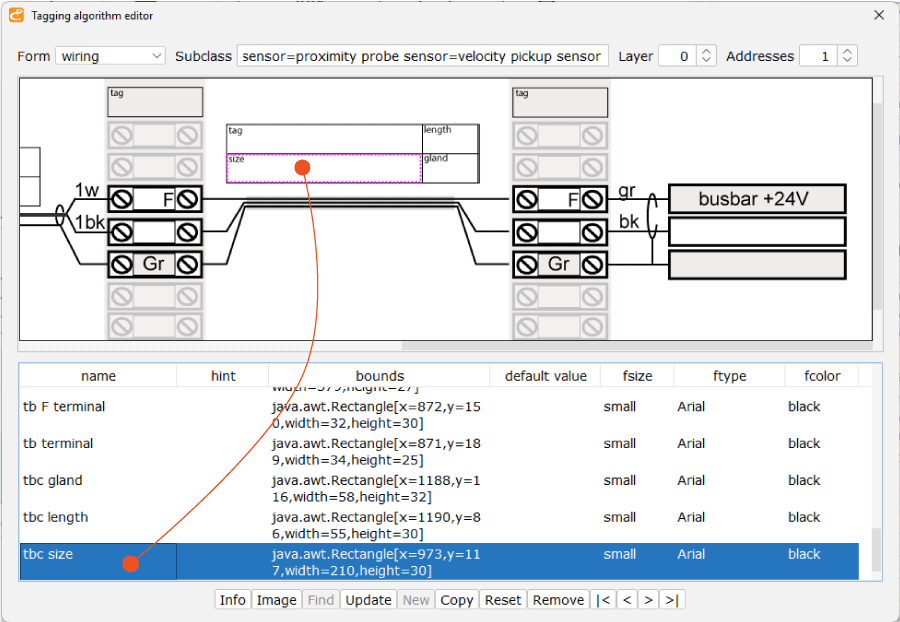
Task: Increase the Layer value with up arrow
Action: tap(707, 52)
